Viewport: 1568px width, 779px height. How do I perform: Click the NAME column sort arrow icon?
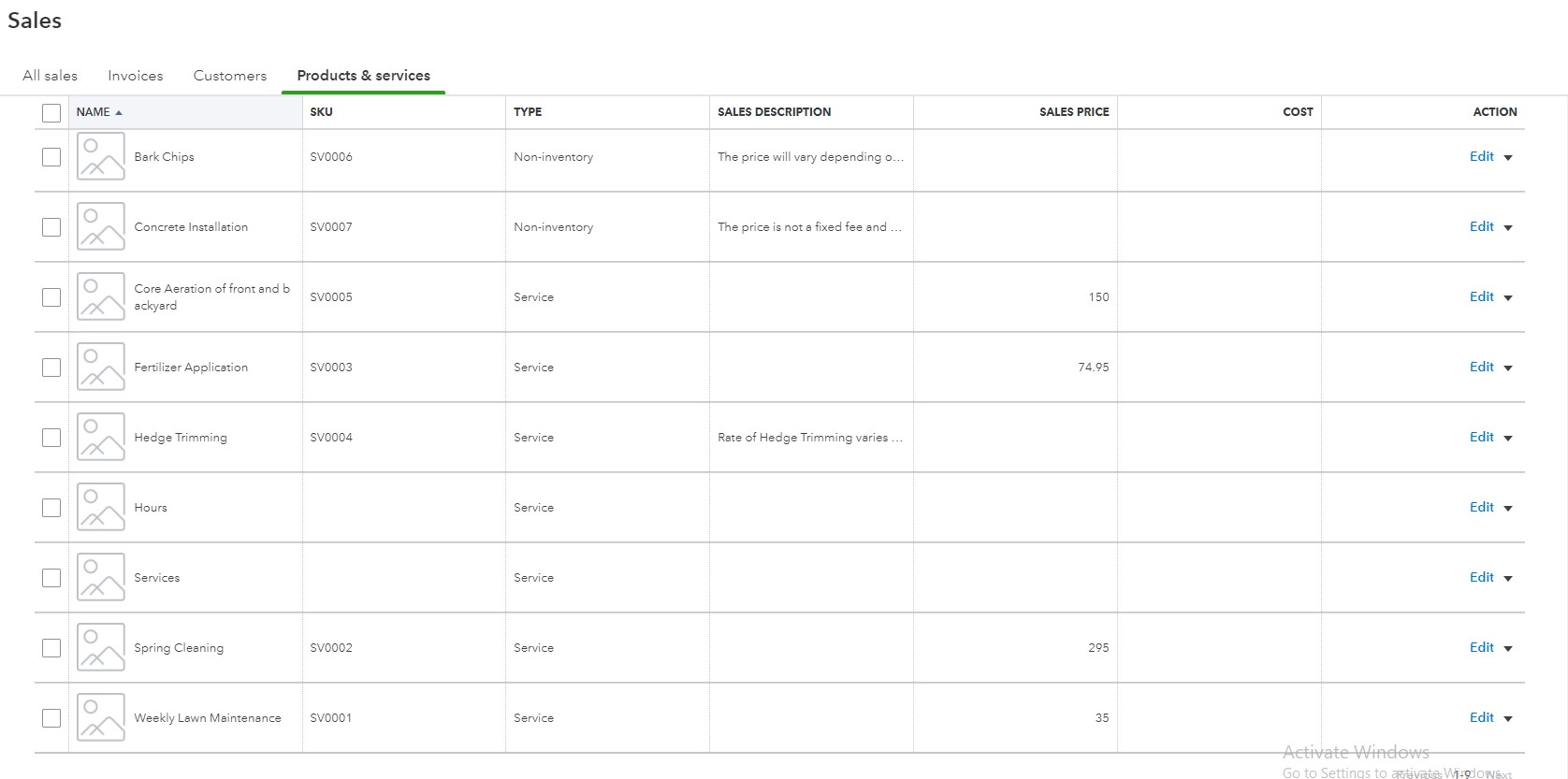(119, 112)
